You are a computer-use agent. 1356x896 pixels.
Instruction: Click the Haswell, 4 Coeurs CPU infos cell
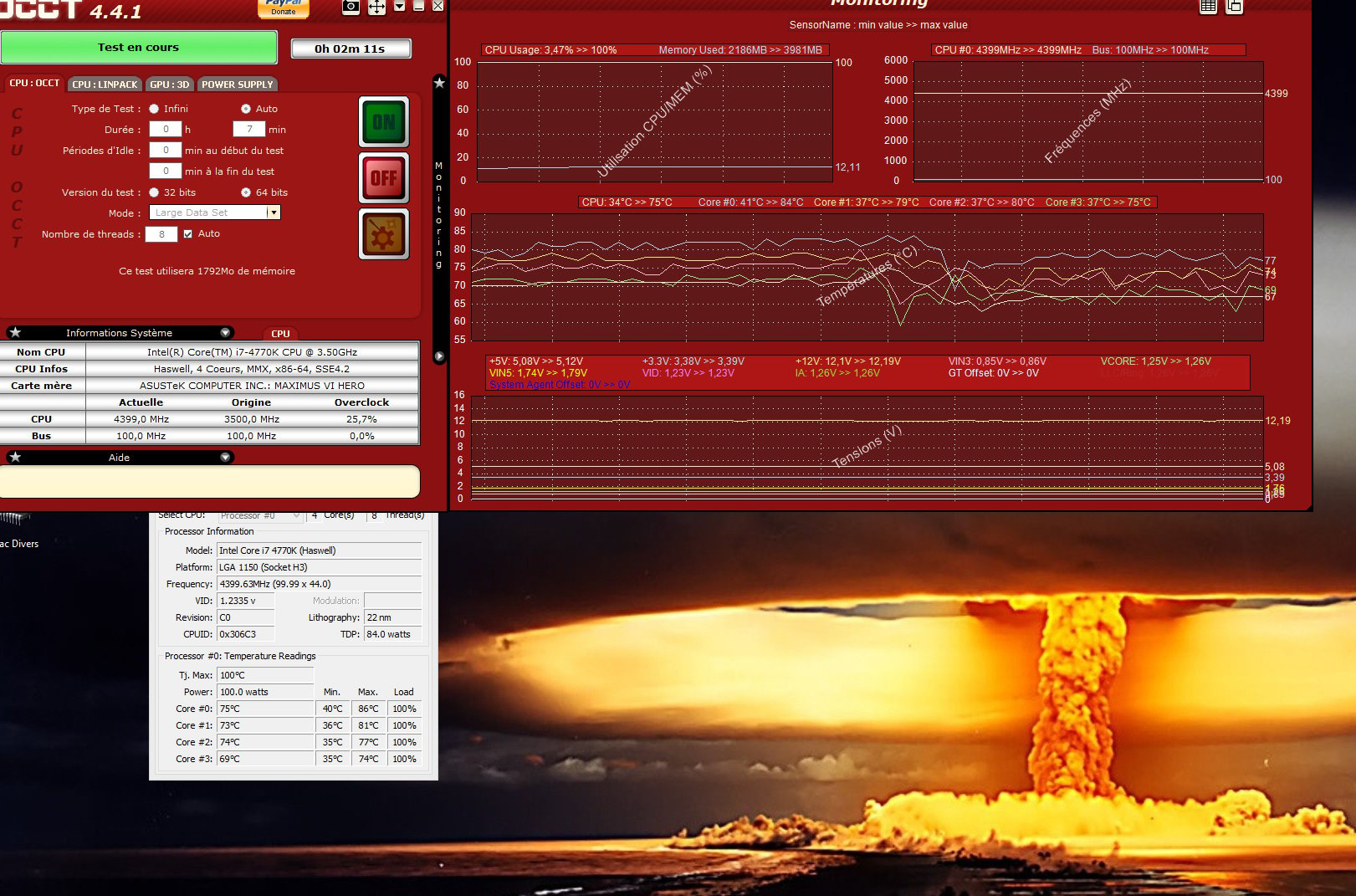(252, 369)
